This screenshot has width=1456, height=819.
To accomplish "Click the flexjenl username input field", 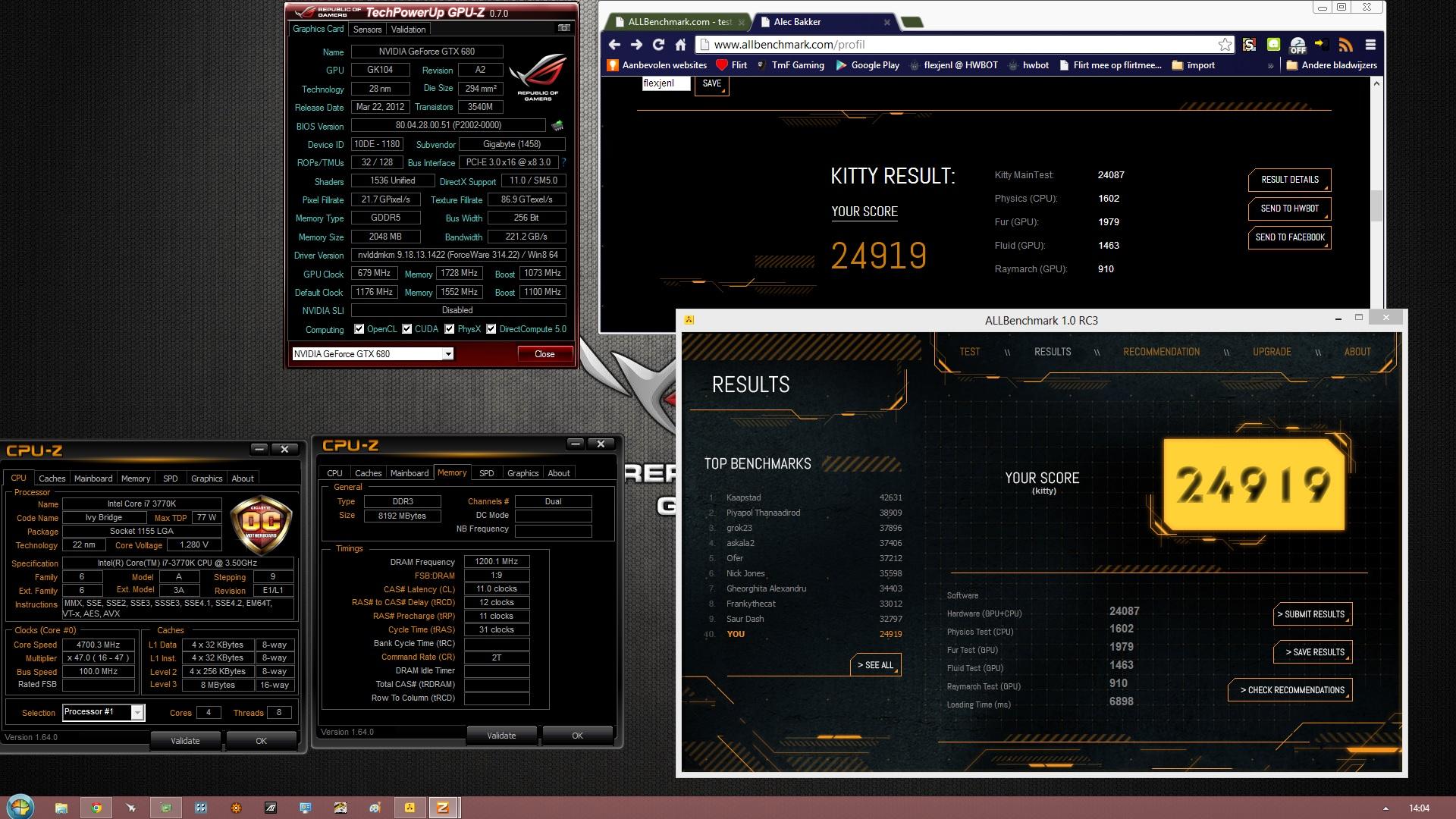I will point(666,83).
